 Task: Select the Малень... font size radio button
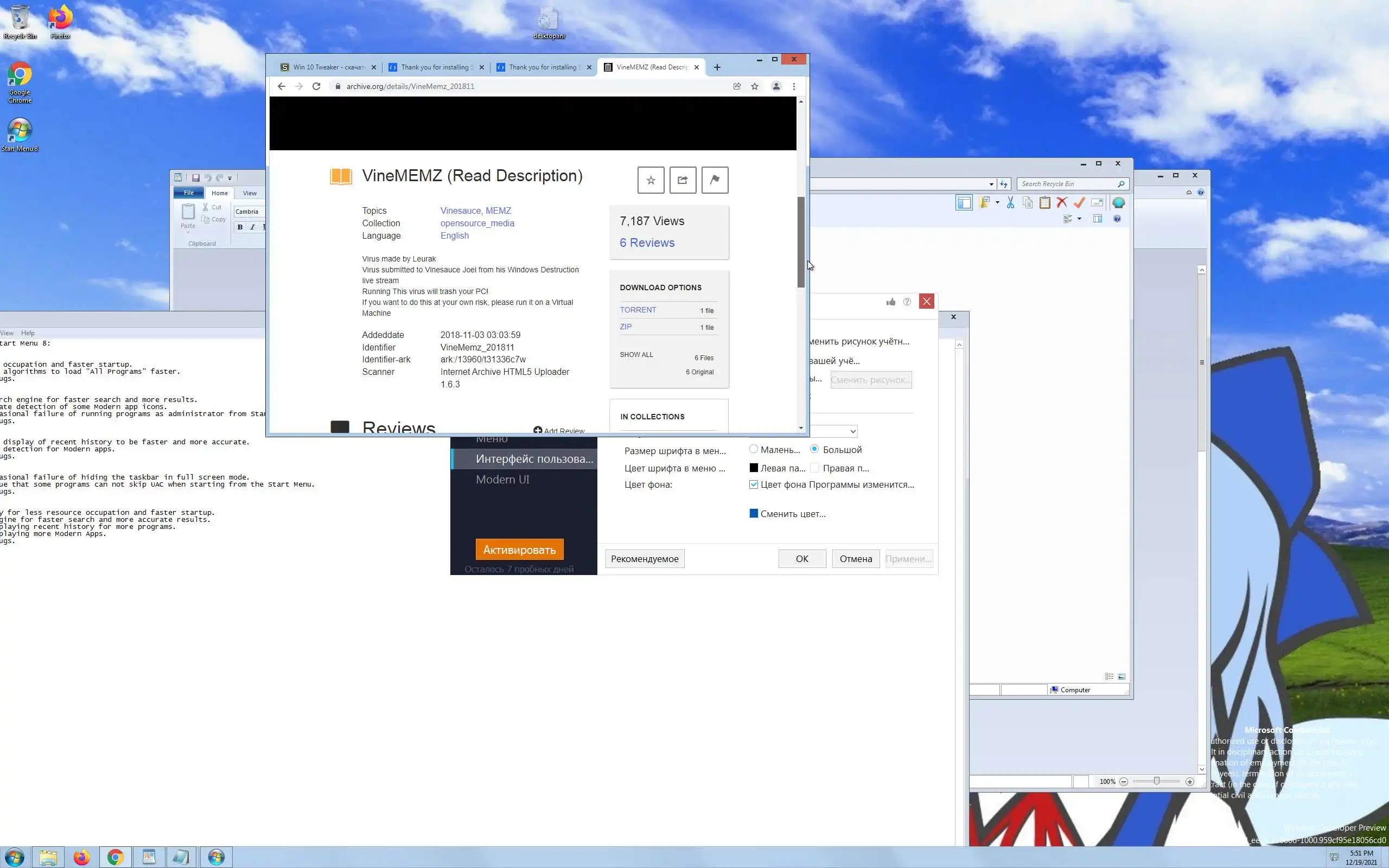tap(754, 449)
